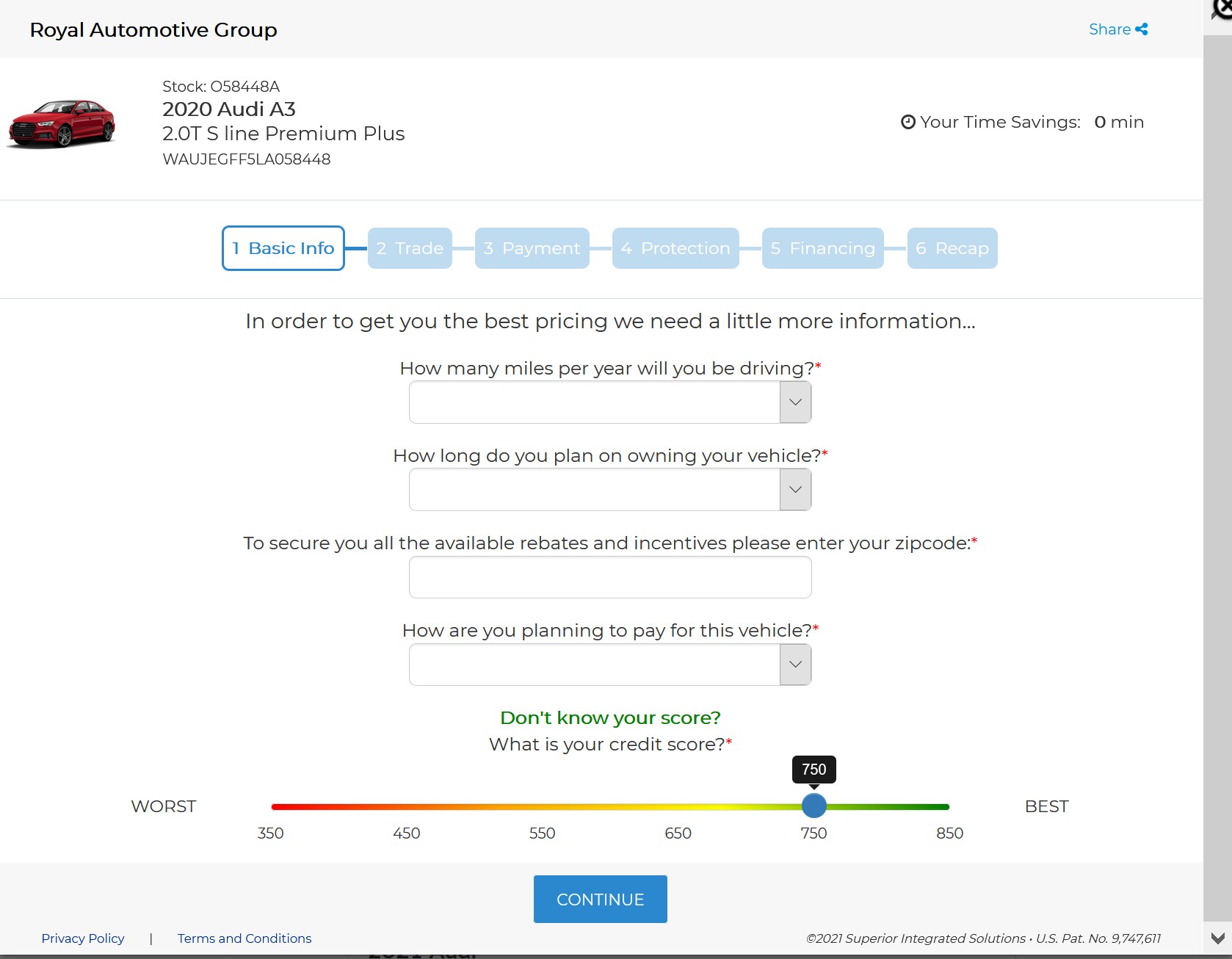Screen dimensions: 1232x959
Task: Click the Share icon link
Action: [1117, 29]
